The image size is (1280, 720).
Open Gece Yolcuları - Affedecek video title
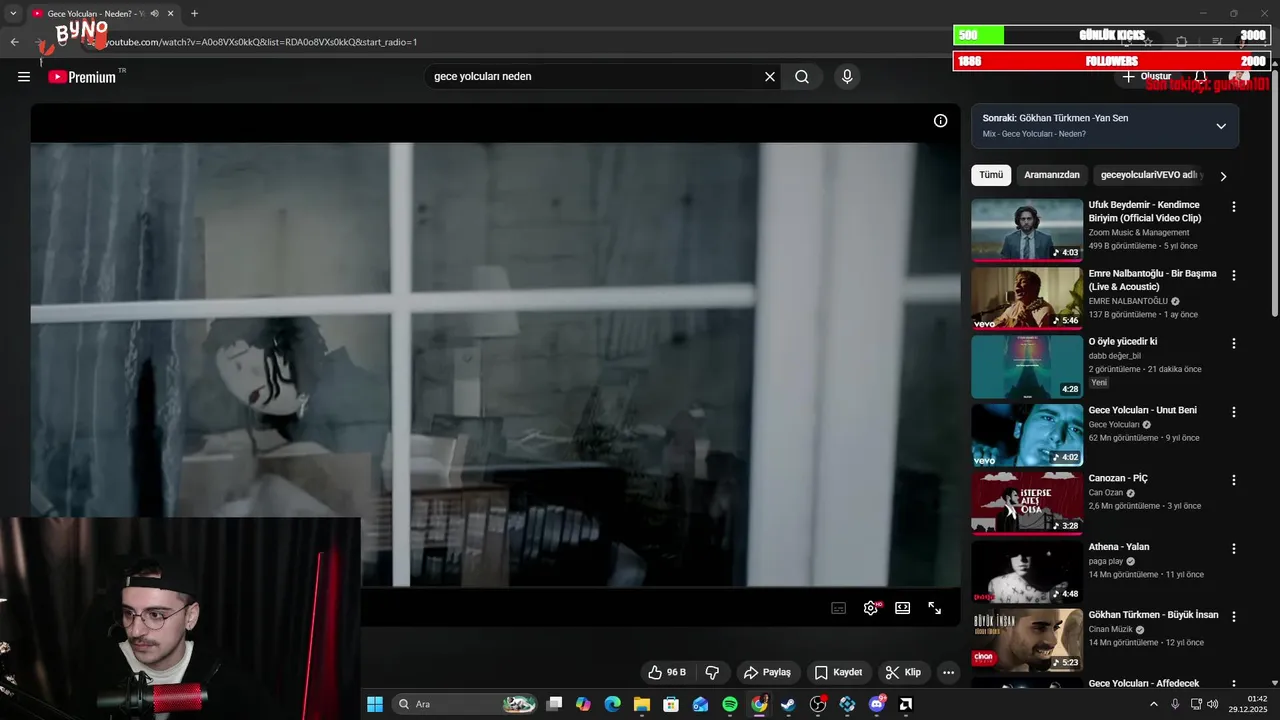(1144, 684)
